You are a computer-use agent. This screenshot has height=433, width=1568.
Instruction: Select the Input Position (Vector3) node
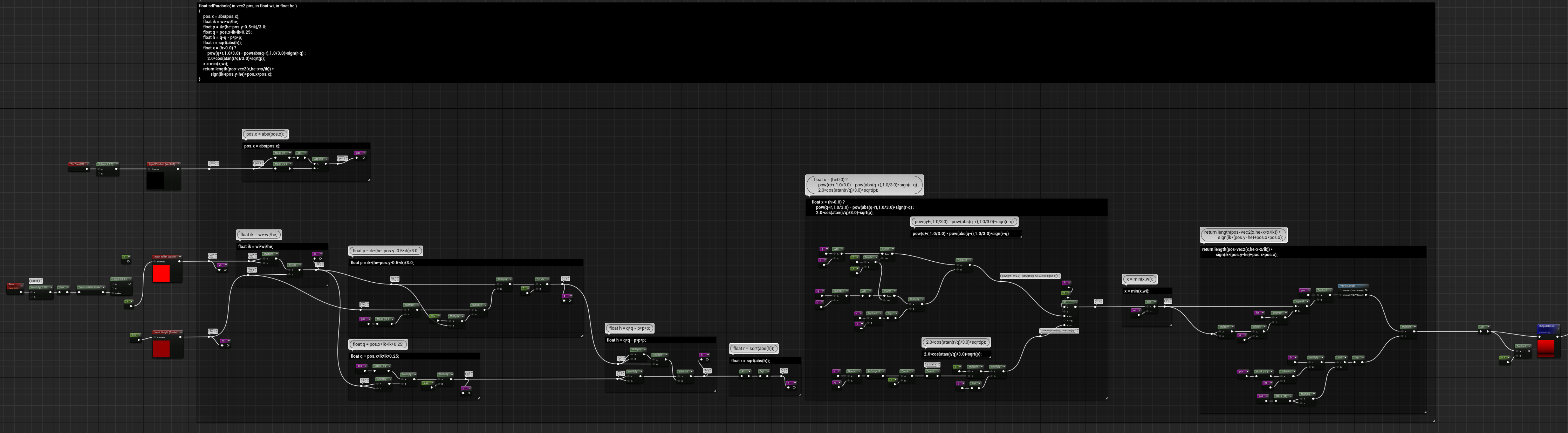[164, 176]
